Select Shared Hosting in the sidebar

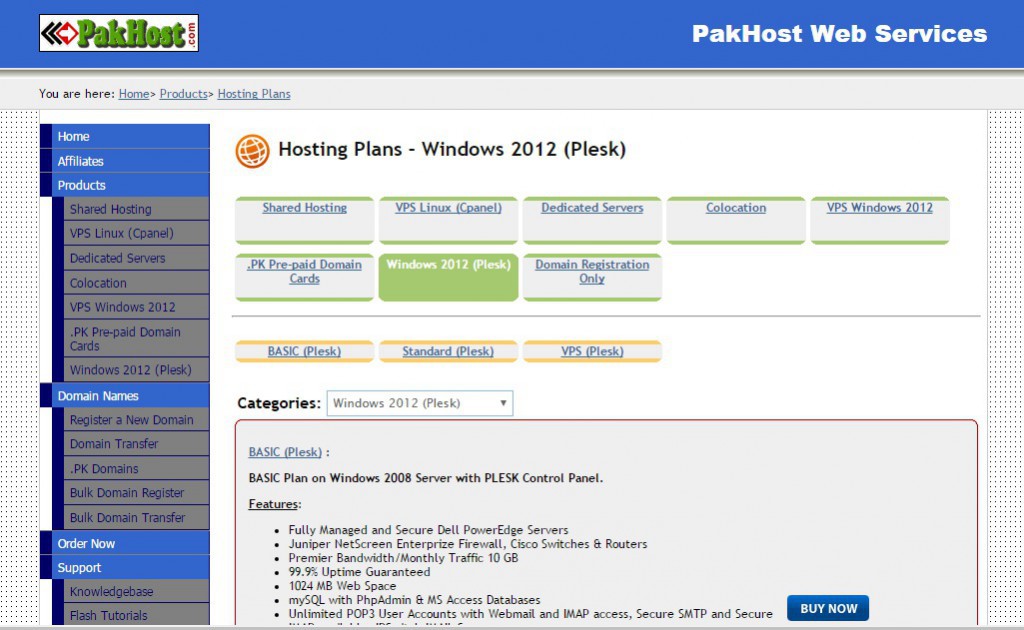(x=136, y=209)
